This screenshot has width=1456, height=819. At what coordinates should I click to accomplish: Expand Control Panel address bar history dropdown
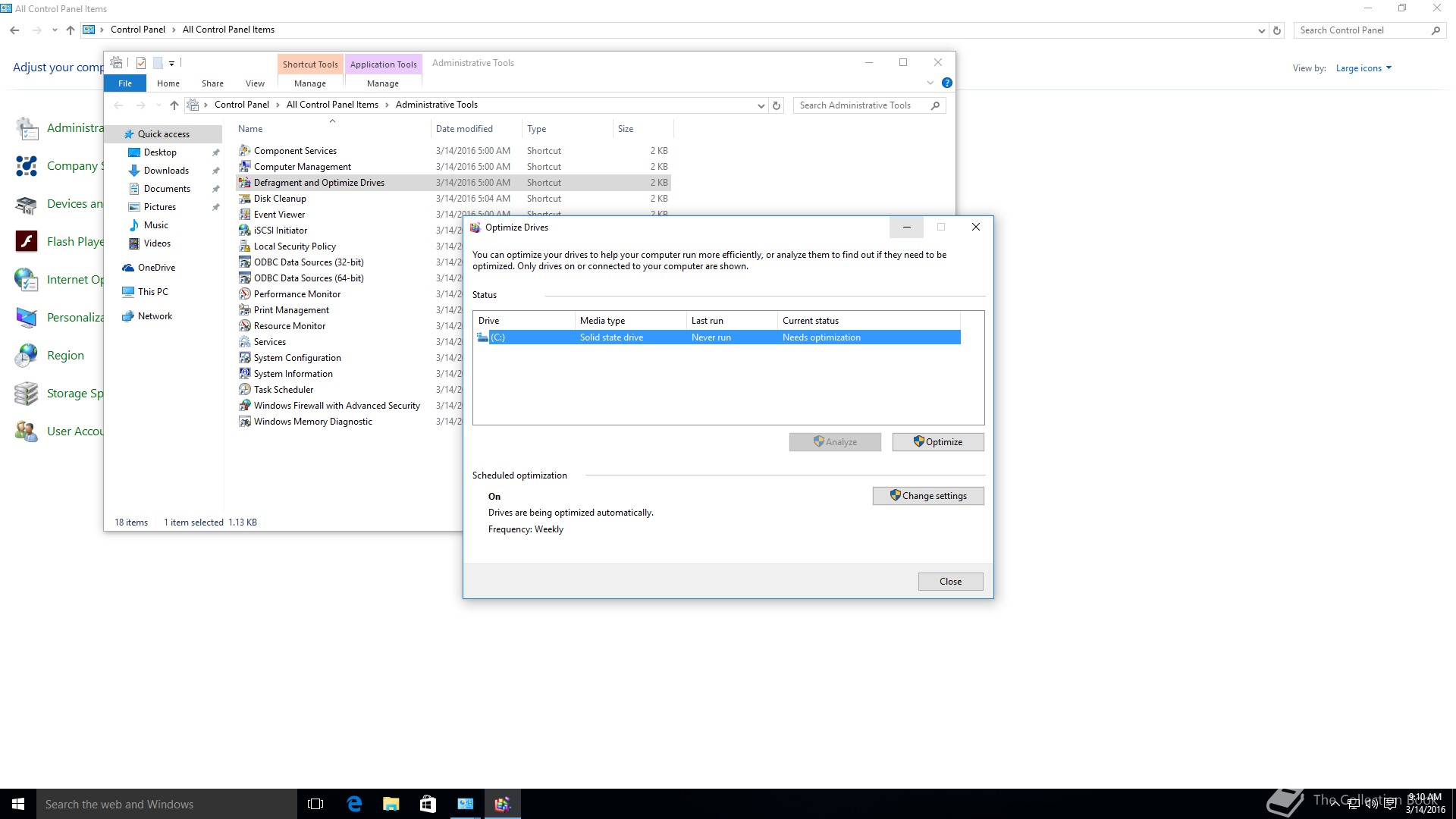(1261, 31)
